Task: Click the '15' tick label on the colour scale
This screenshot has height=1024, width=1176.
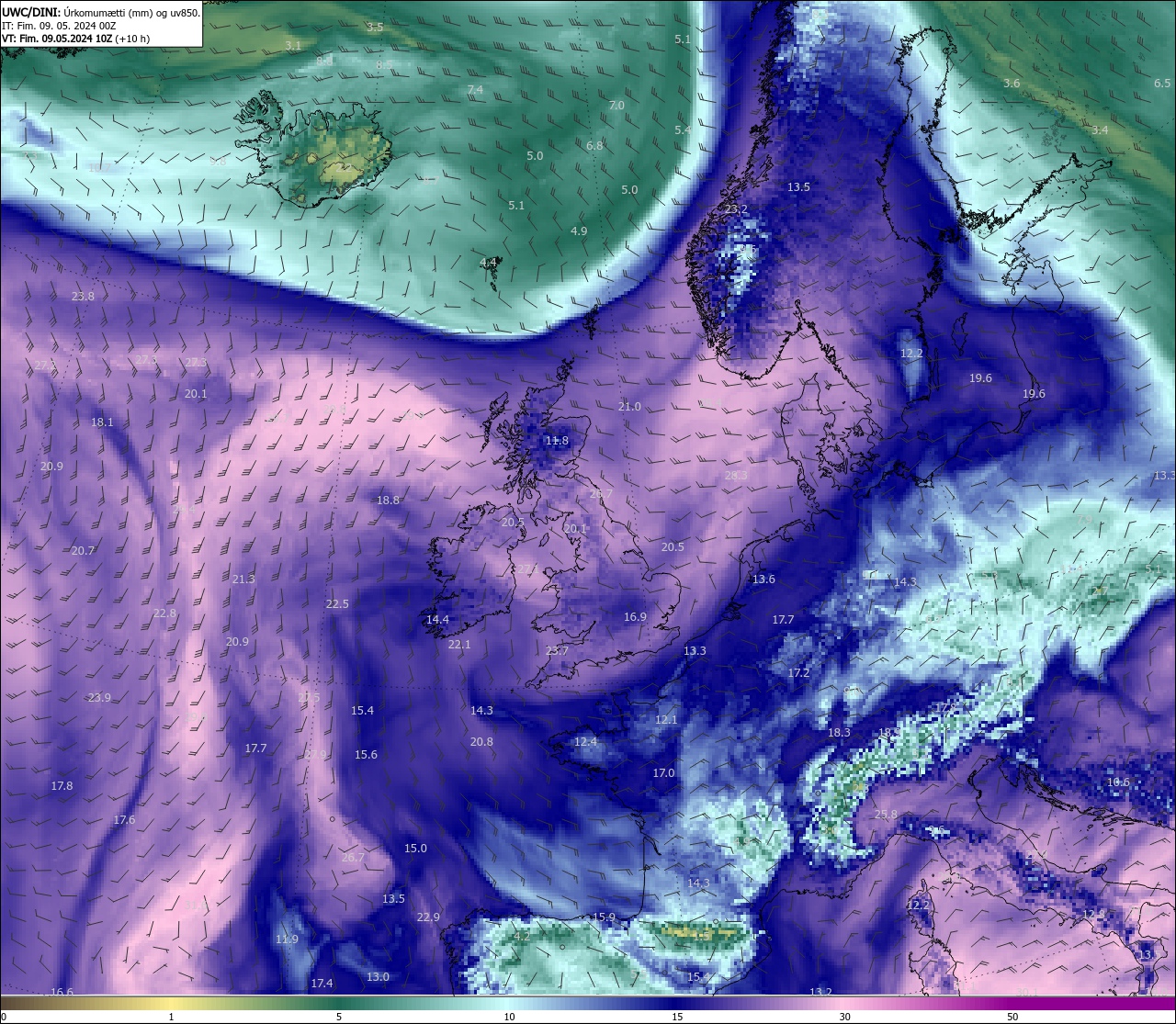Action: (x=677, y=1017)
